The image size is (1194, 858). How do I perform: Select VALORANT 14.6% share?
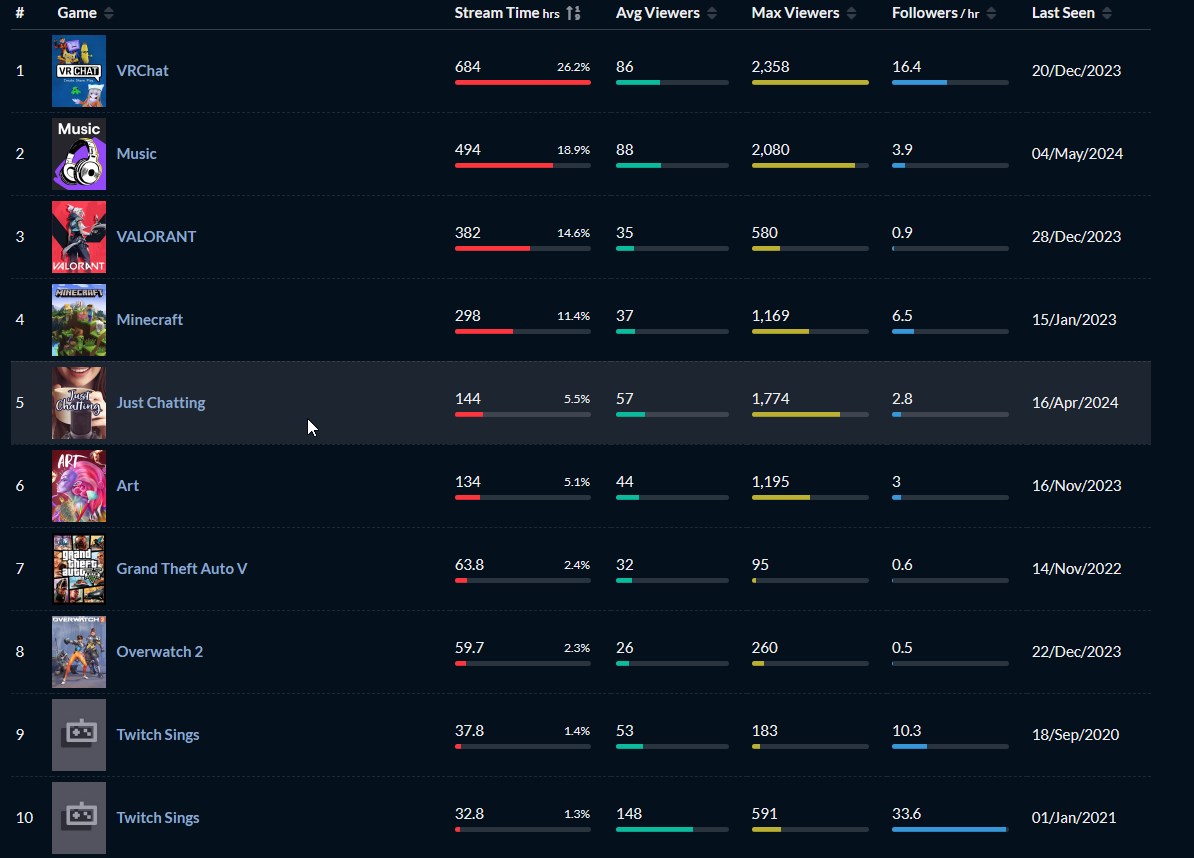[573, 233]
